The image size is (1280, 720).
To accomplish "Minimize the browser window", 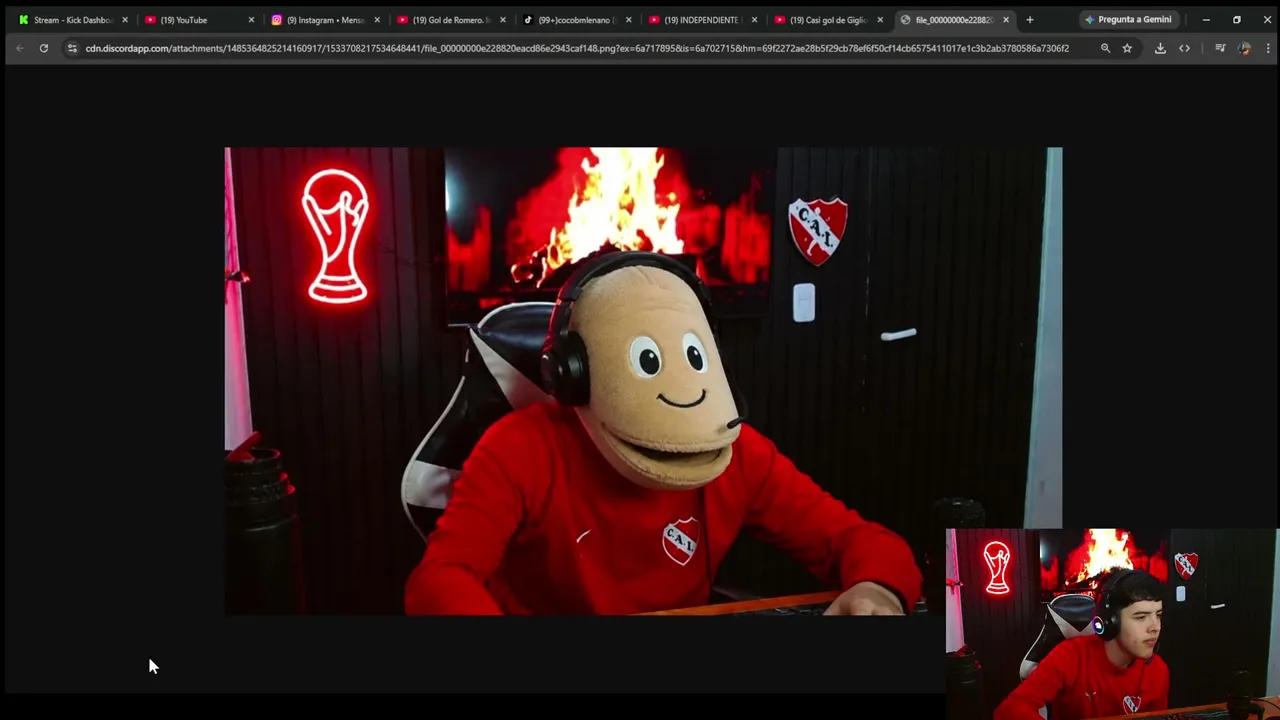I will [1206, 20].
